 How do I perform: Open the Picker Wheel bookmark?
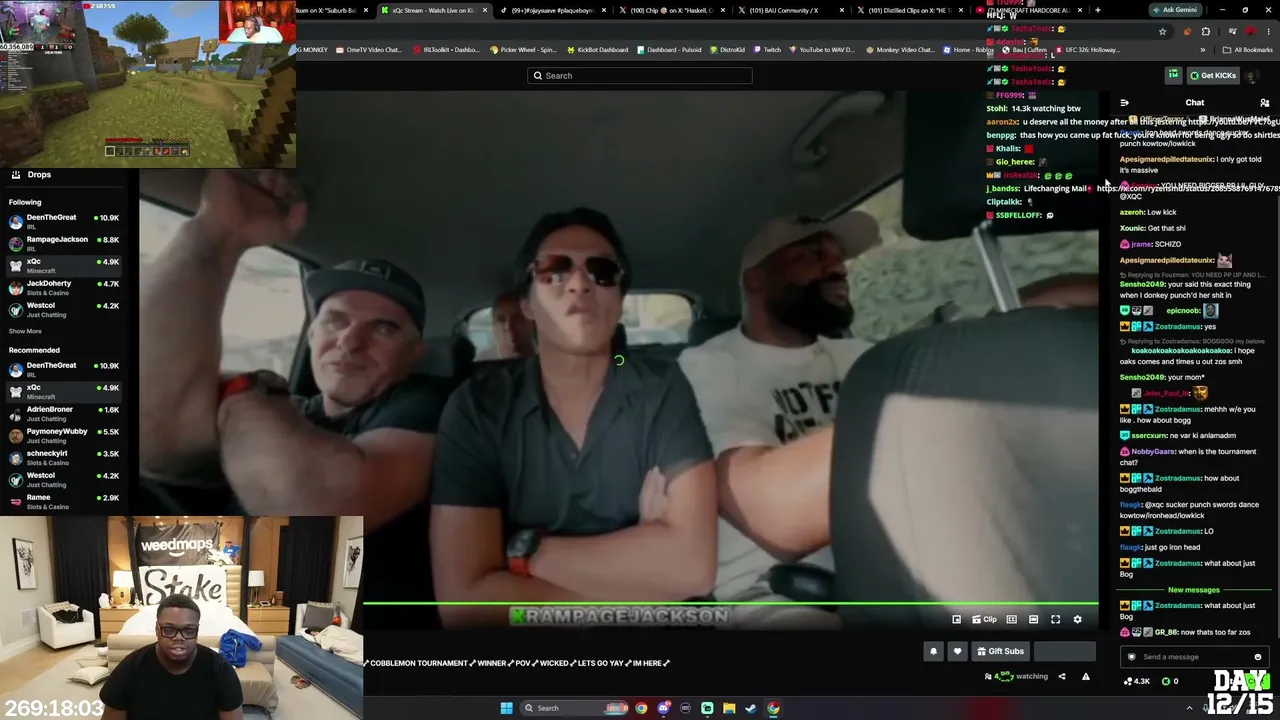coord(523,50)
